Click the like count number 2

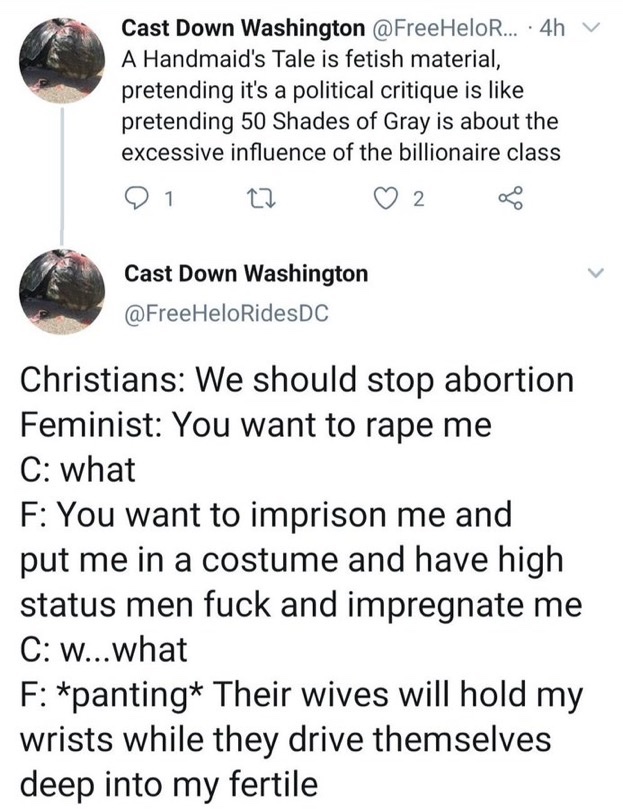(x=419, y=199)
